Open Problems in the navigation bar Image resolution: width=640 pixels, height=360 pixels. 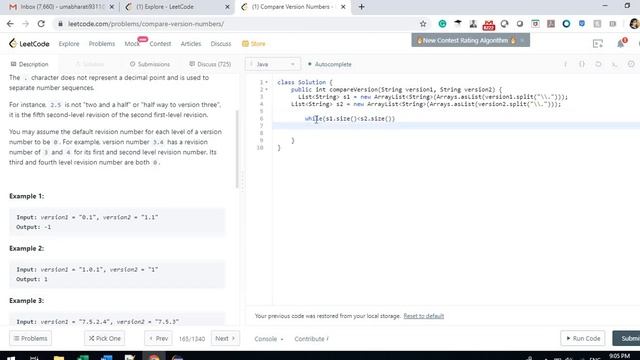[x=102, y=44]
